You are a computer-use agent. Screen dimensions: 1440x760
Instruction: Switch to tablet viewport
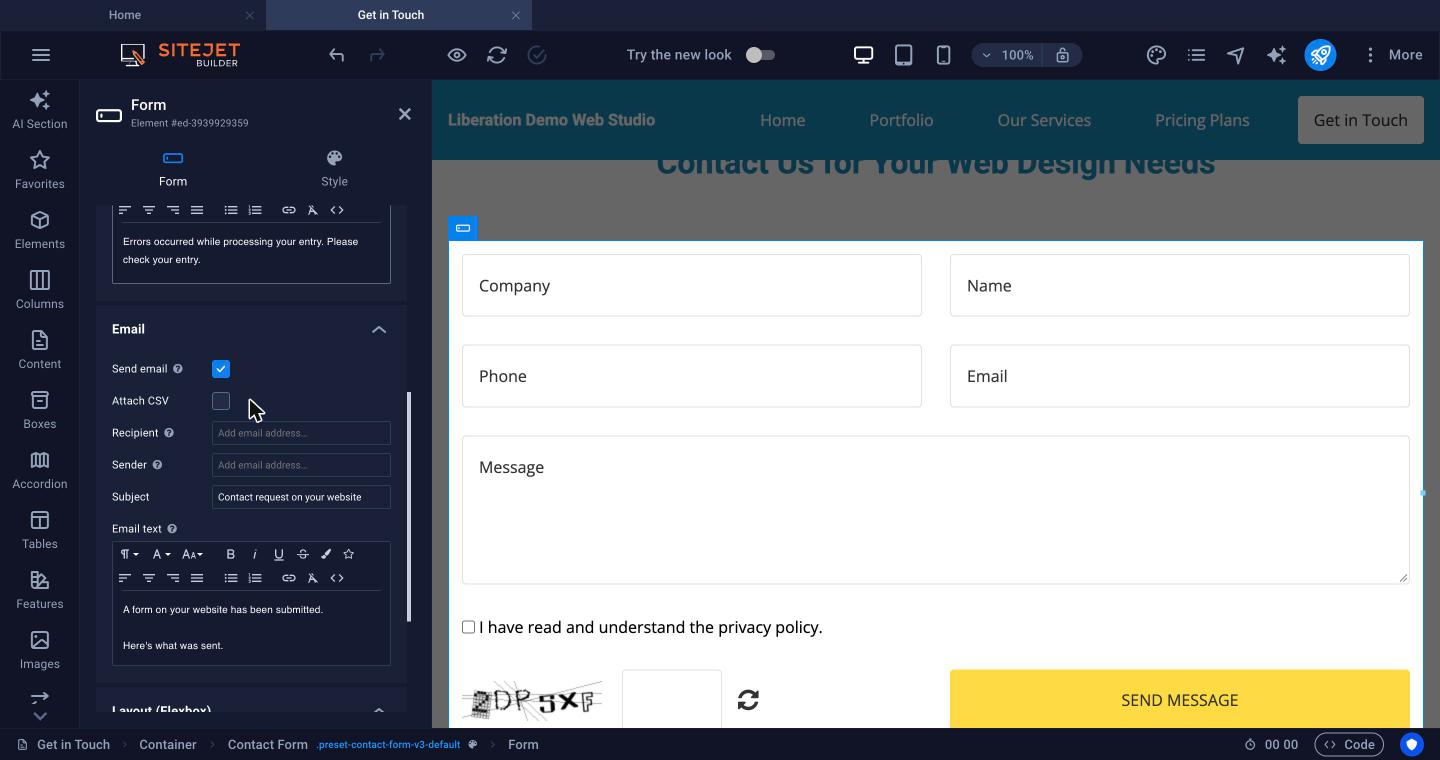point(903,55)
